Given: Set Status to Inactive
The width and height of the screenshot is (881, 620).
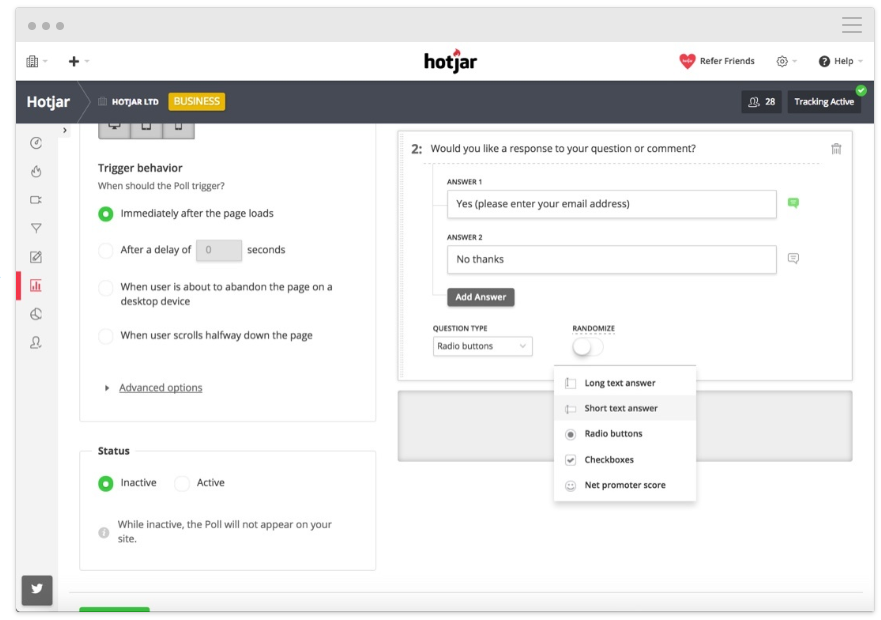Looking at the screenshot, I should (106, 483).
